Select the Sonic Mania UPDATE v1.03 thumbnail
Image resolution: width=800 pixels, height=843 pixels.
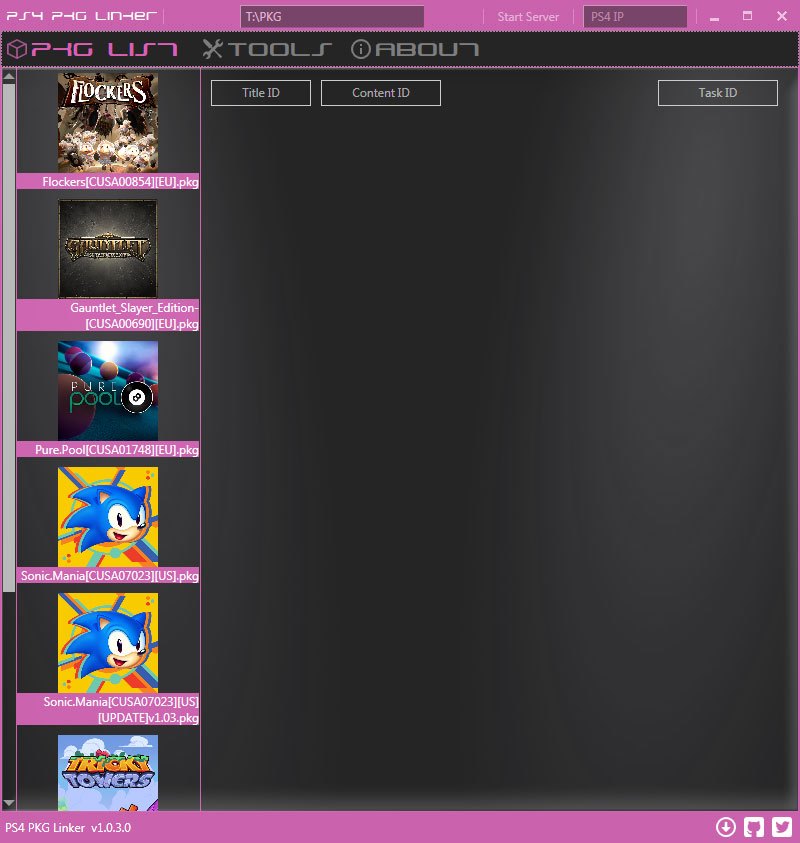[x=108, y=643]
